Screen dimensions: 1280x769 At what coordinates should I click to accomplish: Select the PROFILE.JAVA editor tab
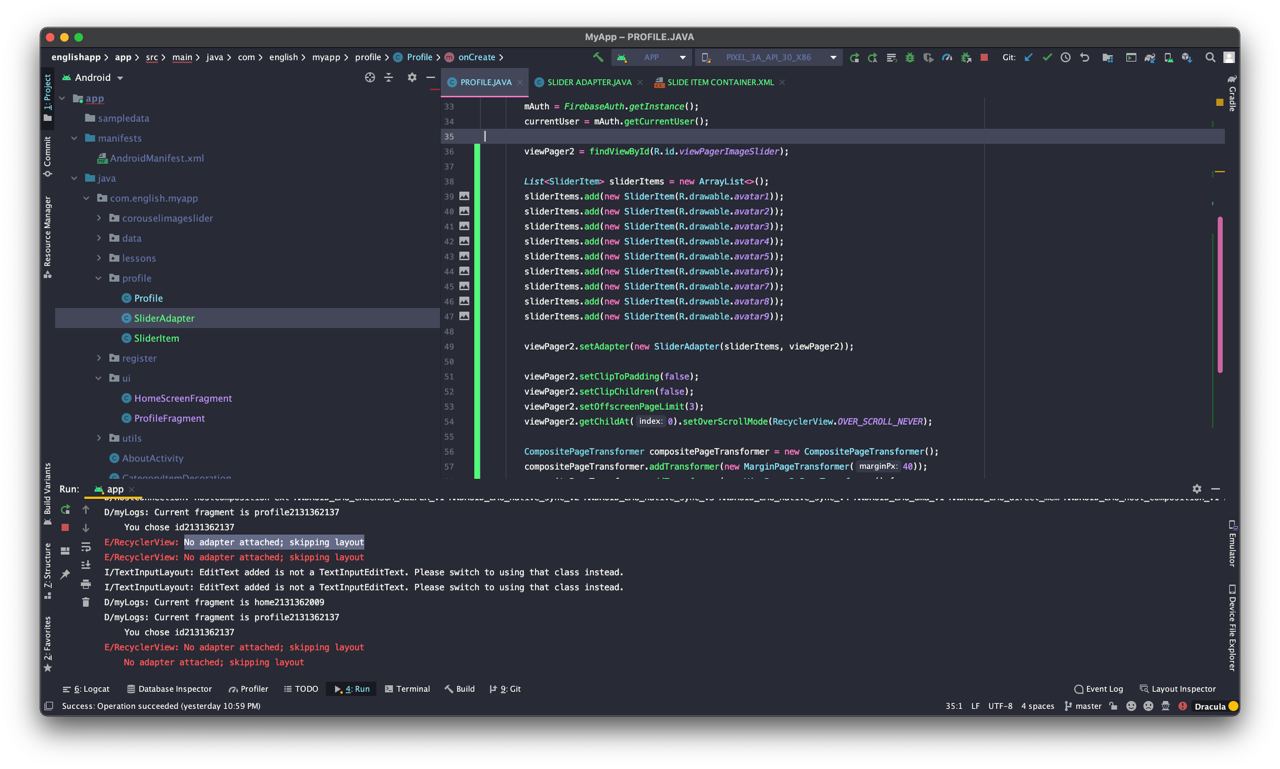coord(485,82)
